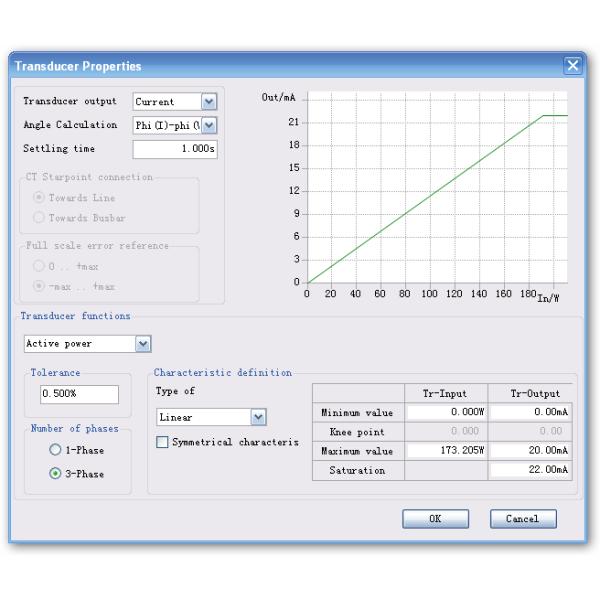Click the Settling time input field
This screenshot has width=600, height=600.
[175, 149]
